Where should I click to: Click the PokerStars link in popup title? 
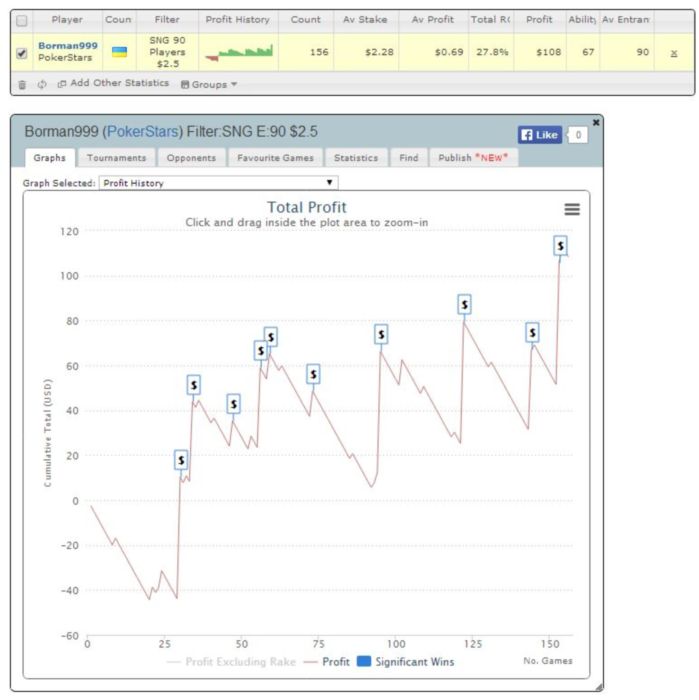[142, 132]
